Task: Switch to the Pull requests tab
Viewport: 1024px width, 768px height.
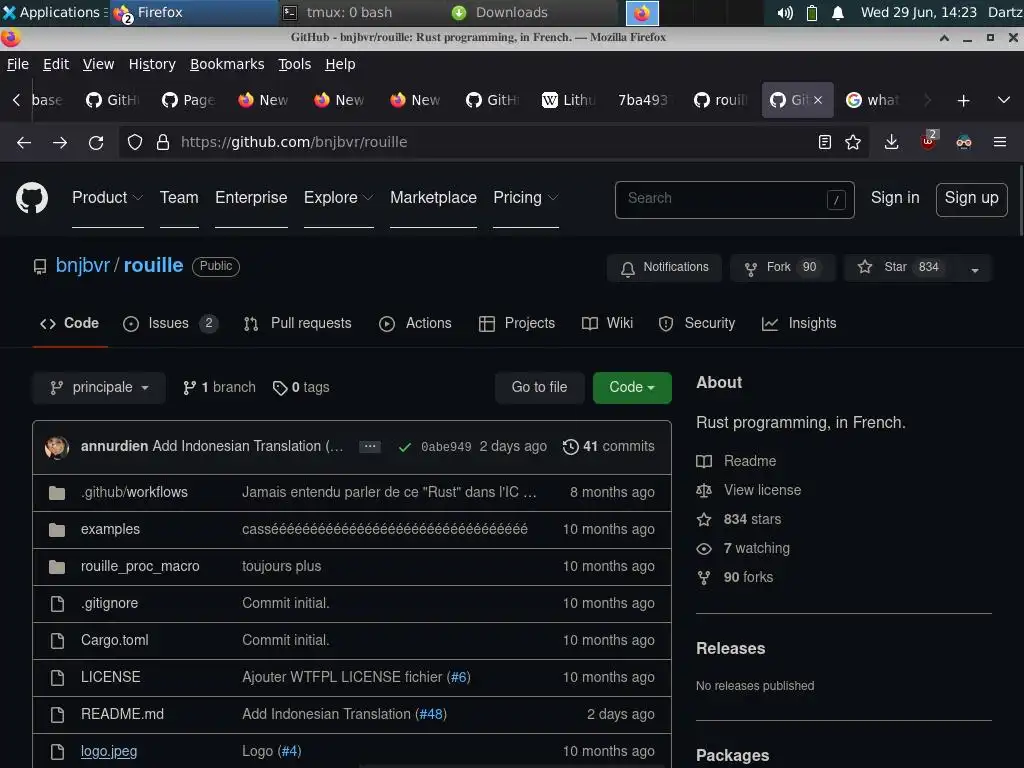Action: (x=297, y=323)
